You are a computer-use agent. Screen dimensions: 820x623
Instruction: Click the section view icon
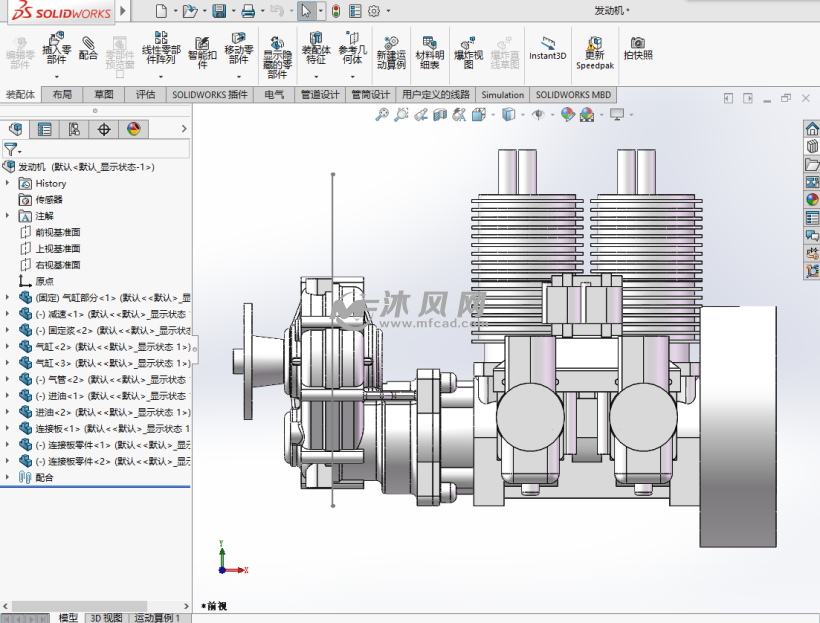tap(439, 115)
